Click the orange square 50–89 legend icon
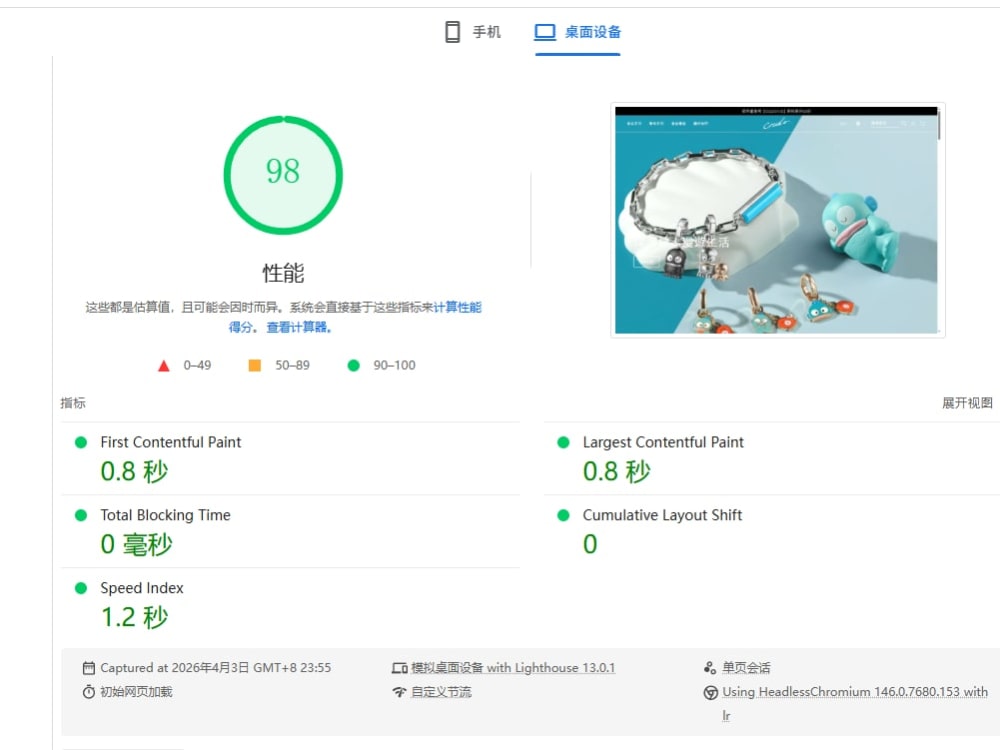The height and width of the screenshot is (750, 1000). point(254,365)
